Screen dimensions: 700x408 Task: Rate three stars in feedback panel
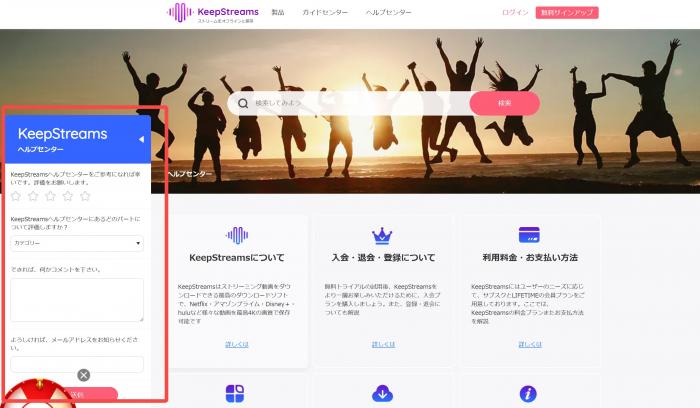50,196
